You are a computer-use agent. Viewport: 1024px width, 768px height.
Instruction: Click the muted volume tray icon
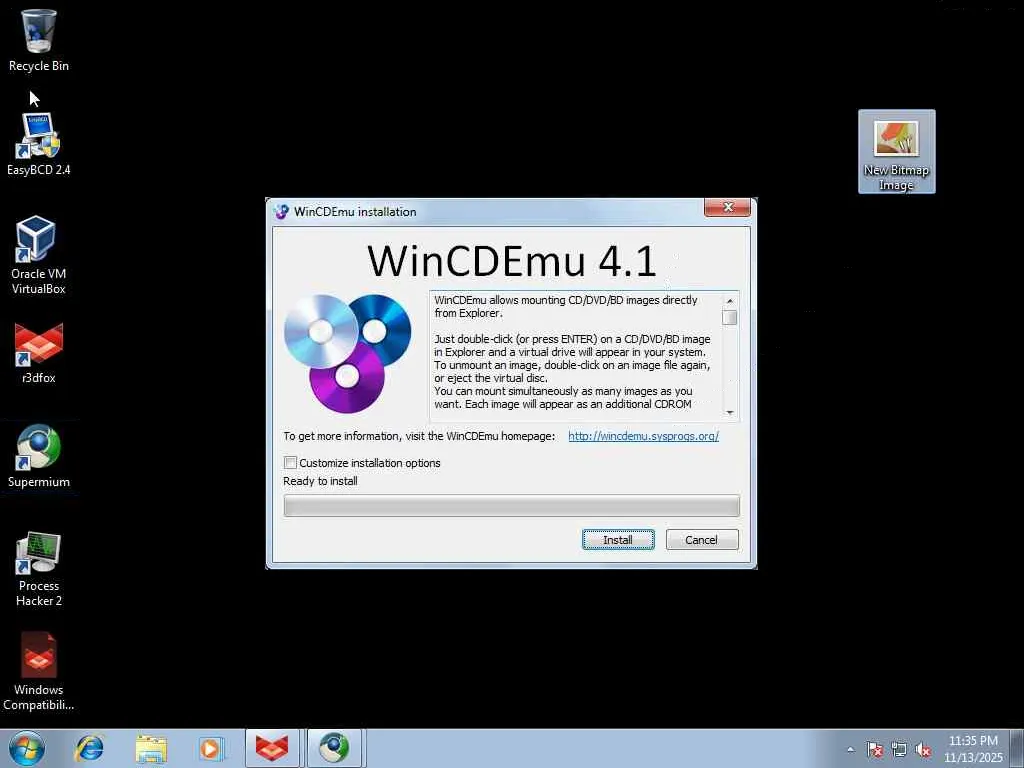click(923, 750)
